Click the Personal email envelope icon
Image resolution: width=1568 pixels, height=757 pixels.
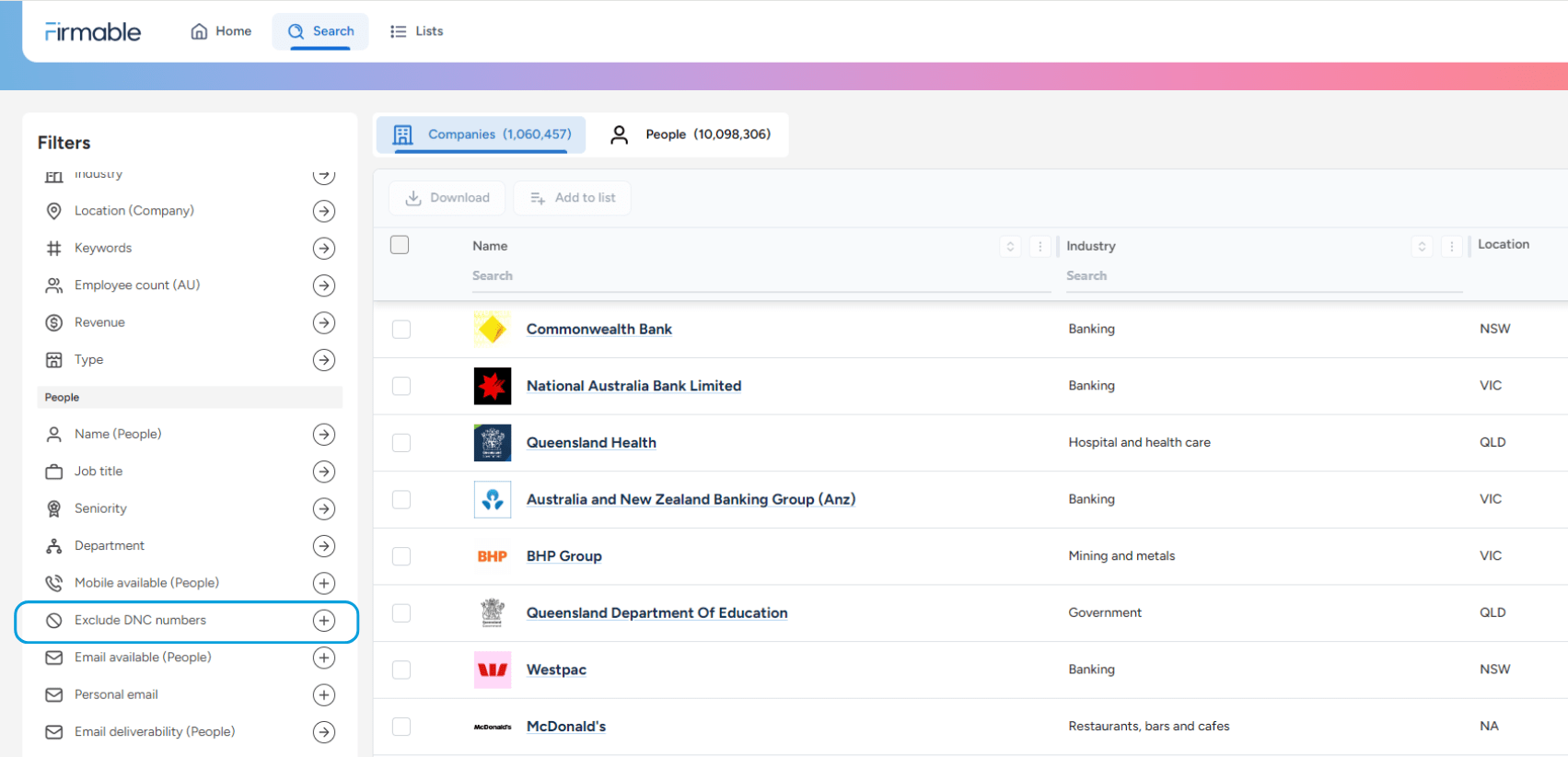[x=54, y=694]
